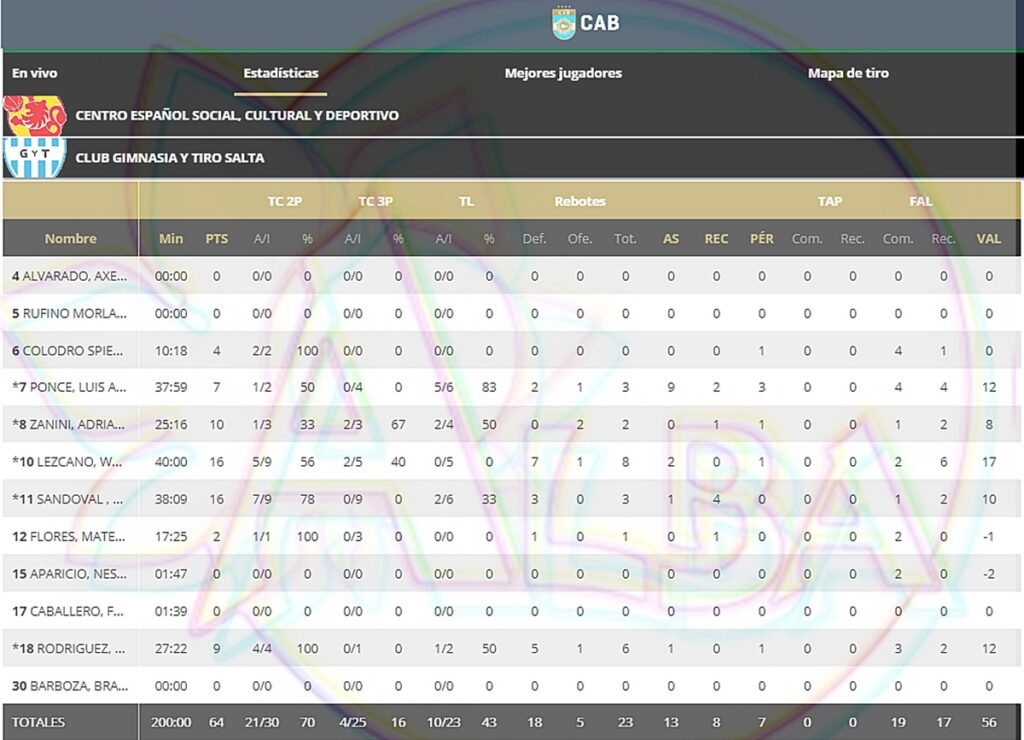Open the Mejores jugadores tab
Viewport: 1024px width, 740px height.
coord(563,73)
